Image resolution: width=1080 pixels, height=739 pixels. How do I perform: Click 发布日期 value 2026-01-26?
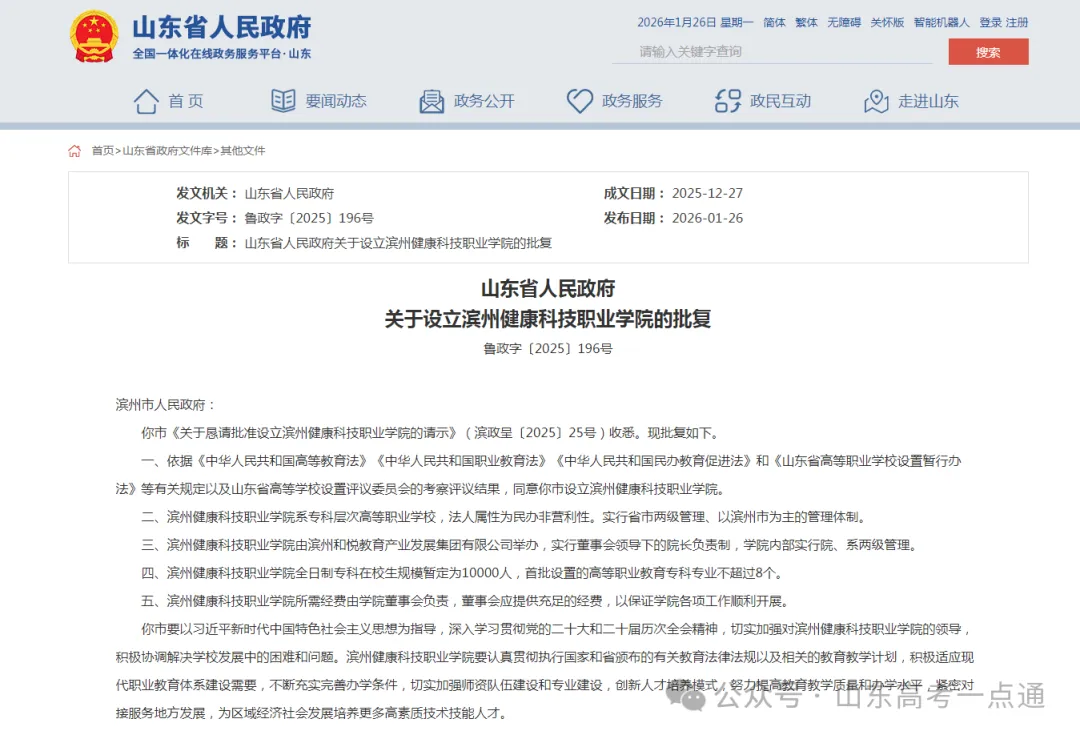click(x=707, y=218)
